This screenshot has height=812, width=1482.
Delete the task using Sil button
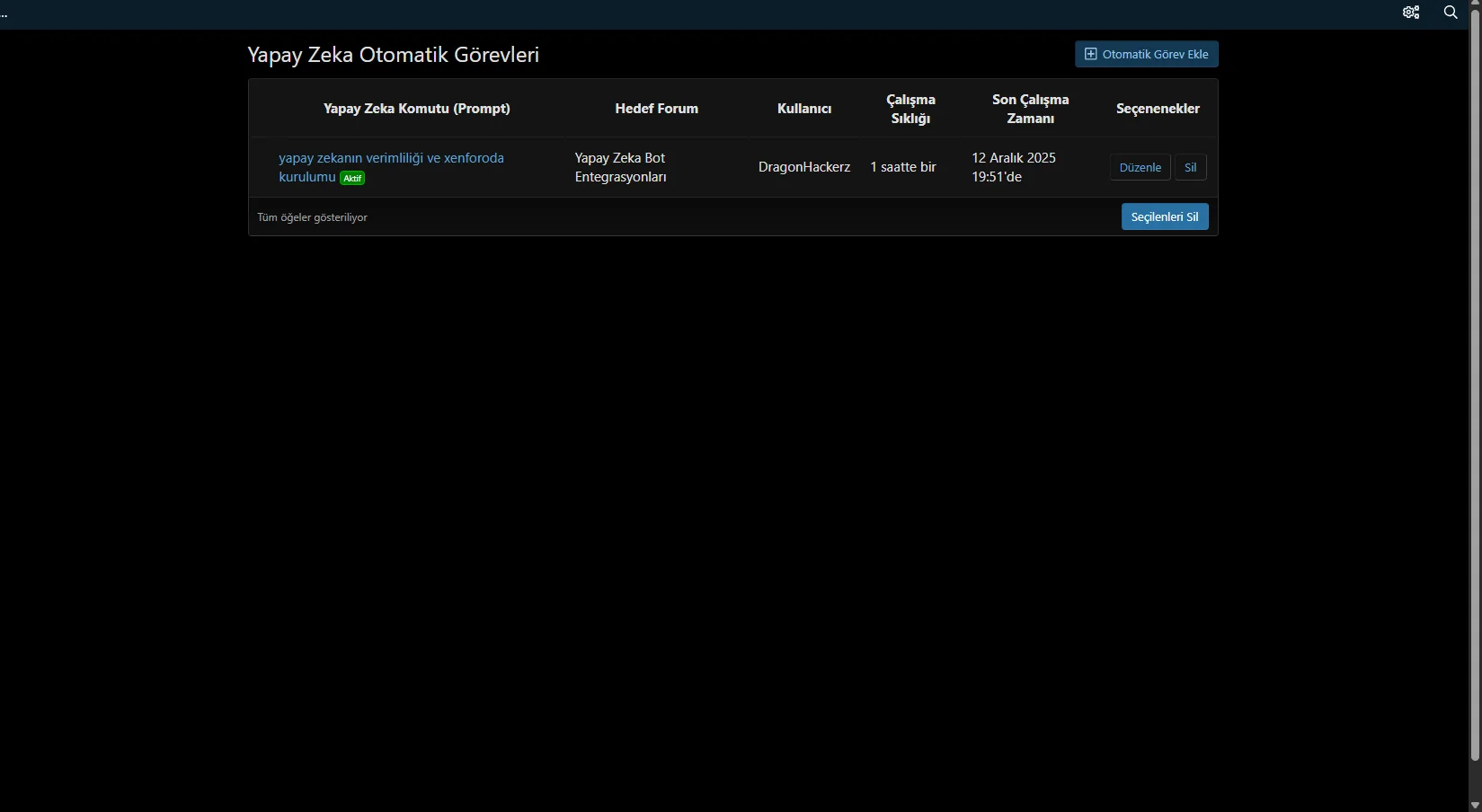click(x=1190, y=168)
